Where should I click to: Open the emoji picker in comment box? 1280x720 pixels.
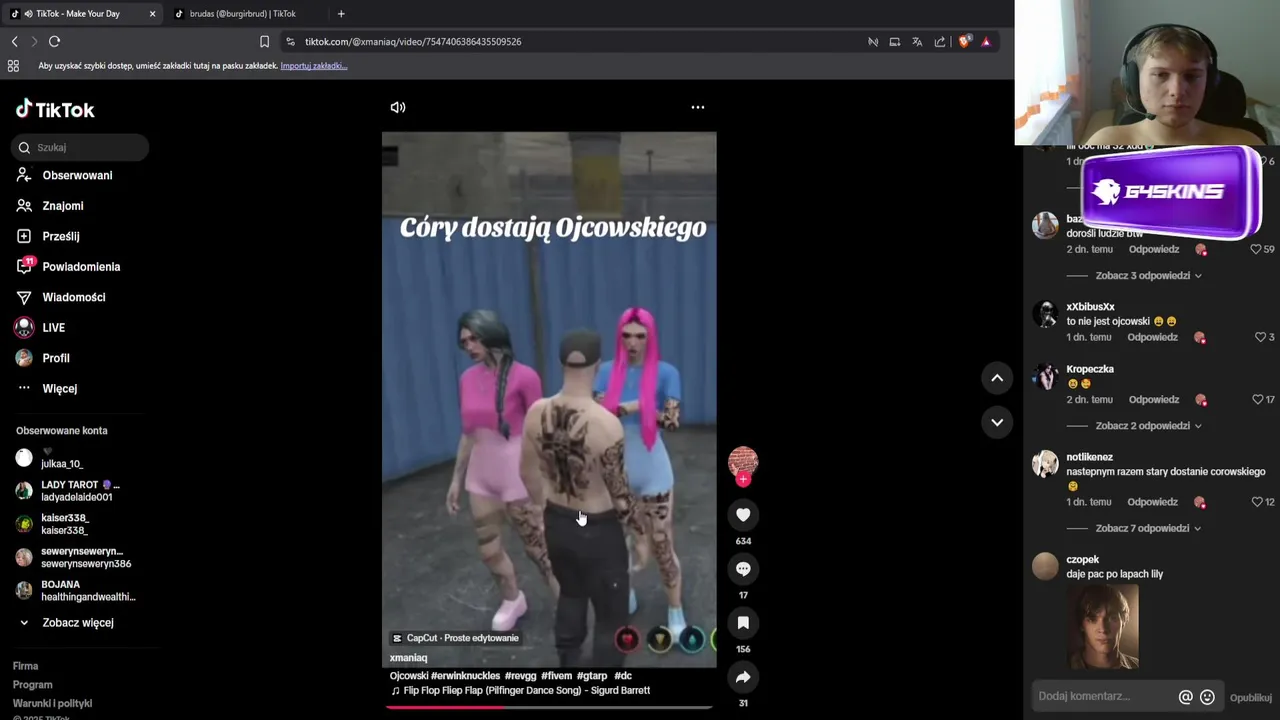coord(1207,697)
